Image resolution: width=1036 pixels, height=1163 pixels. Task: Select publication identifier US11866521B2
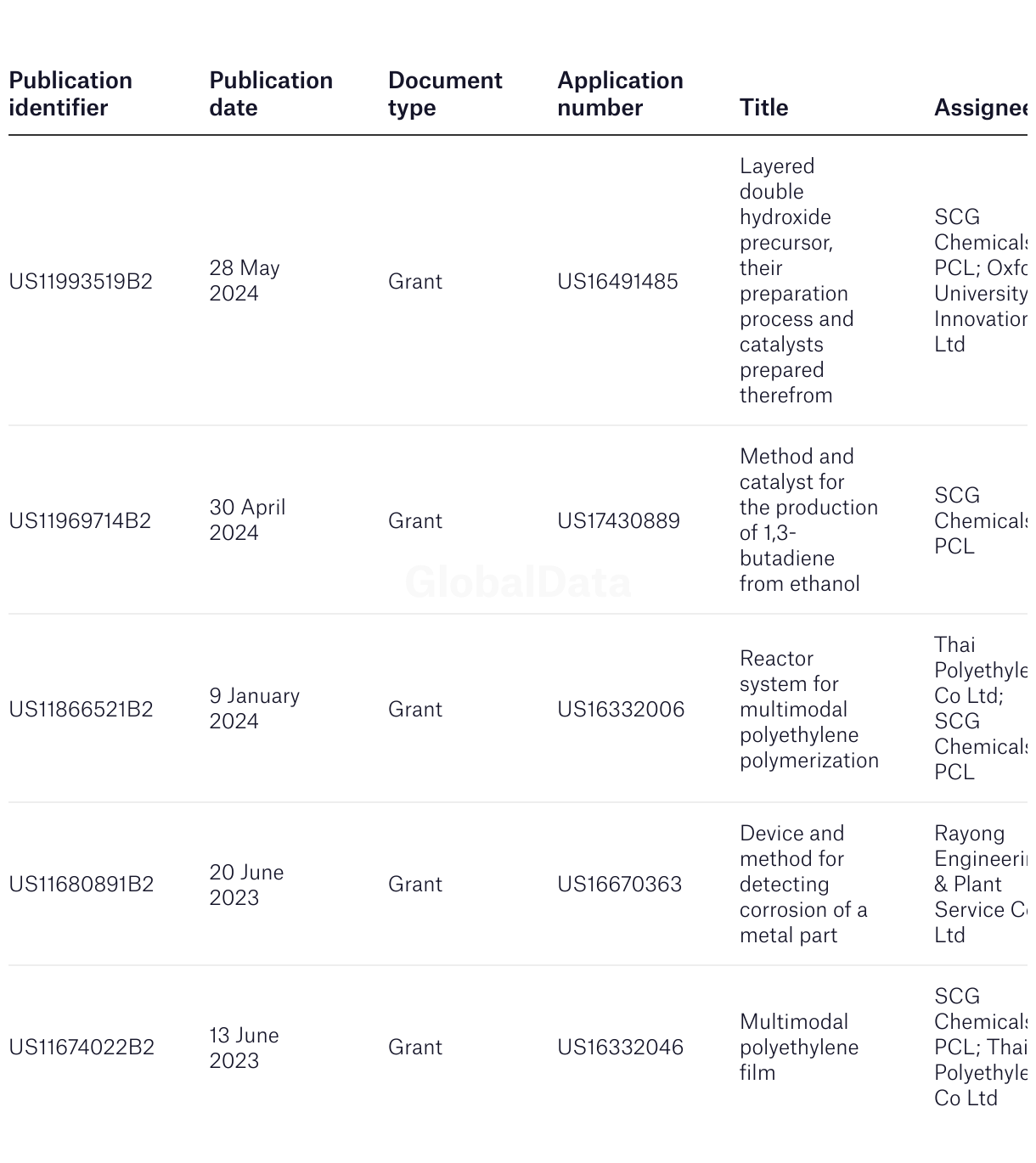tap(81, 709)
